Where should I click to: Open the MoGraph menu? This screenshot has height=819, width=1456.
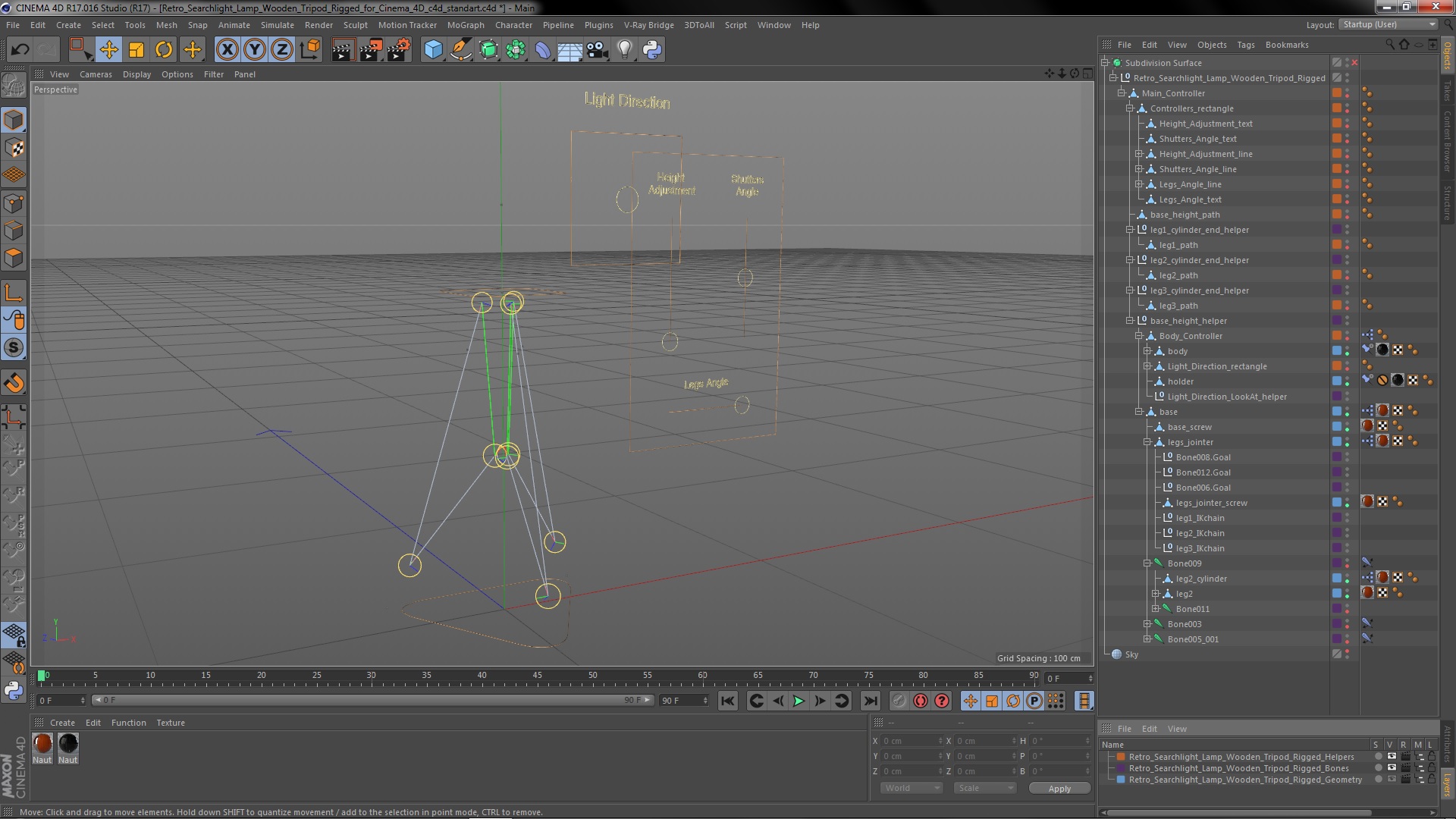click(x=466, y=25)
